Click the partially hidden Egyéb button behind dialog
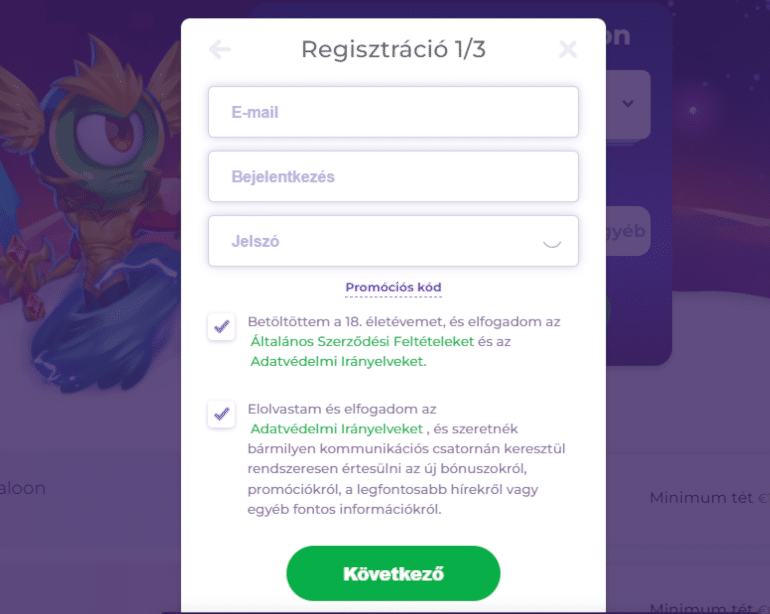The height and width of the screenshot is (614, 770). tap(628, 231)
